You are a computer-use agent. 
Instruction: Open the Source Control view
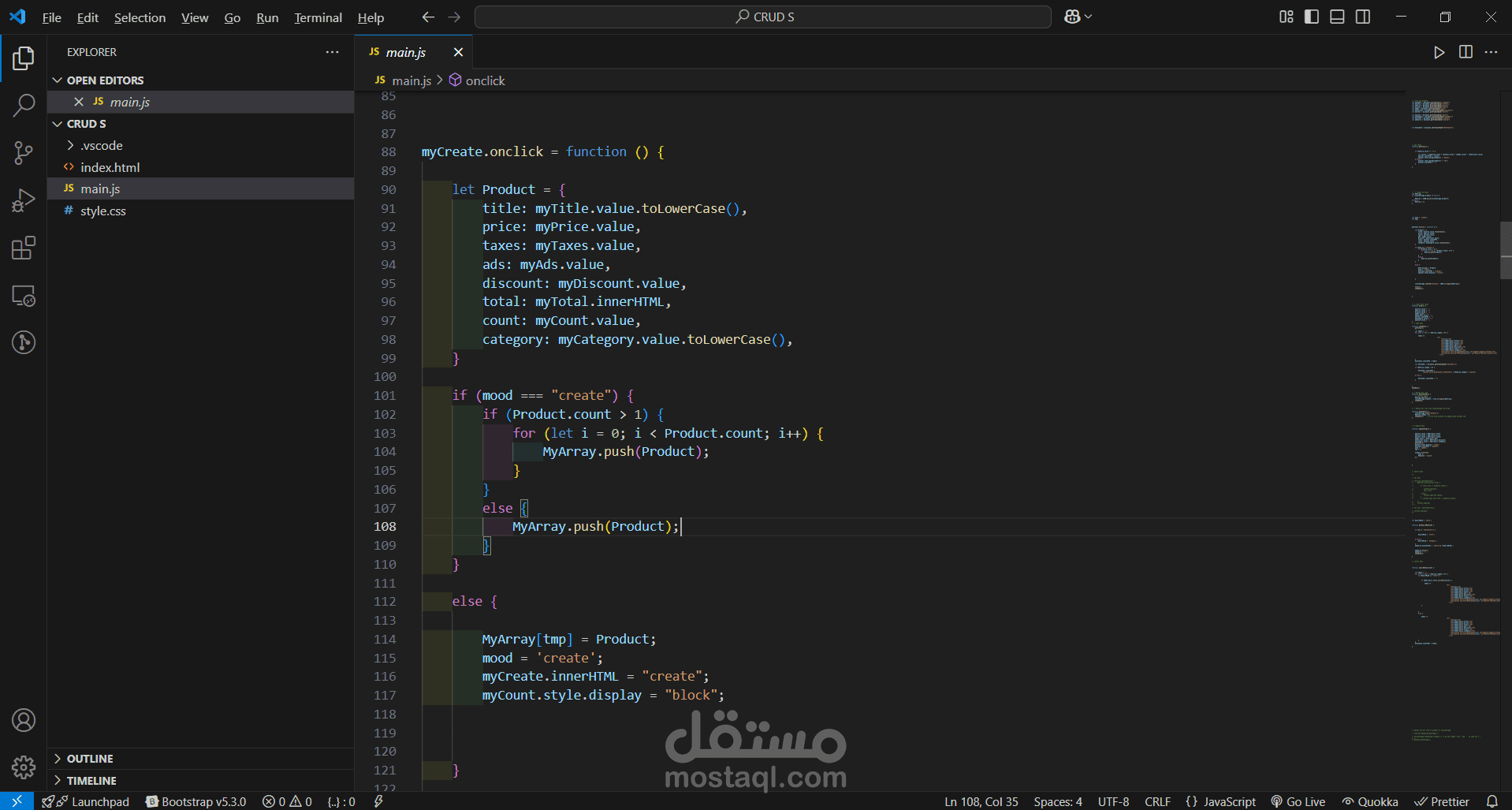tap(24, 153)
